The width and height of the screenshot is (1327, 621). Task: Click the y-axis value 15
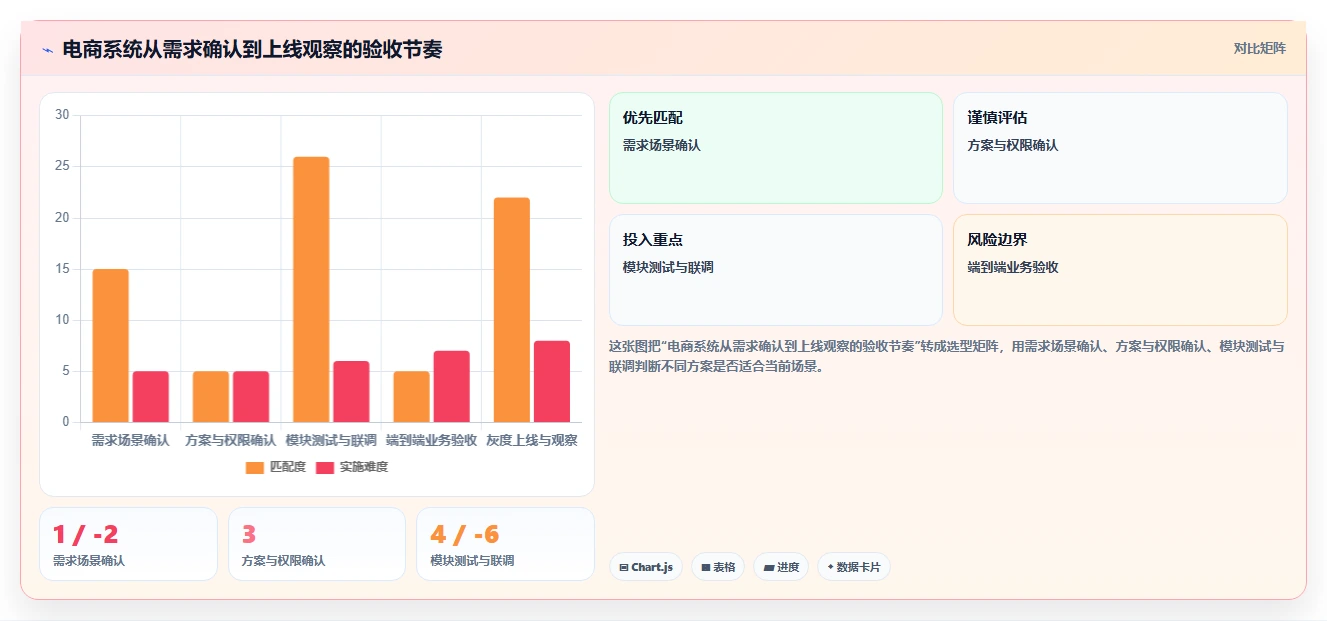point(62,269)
